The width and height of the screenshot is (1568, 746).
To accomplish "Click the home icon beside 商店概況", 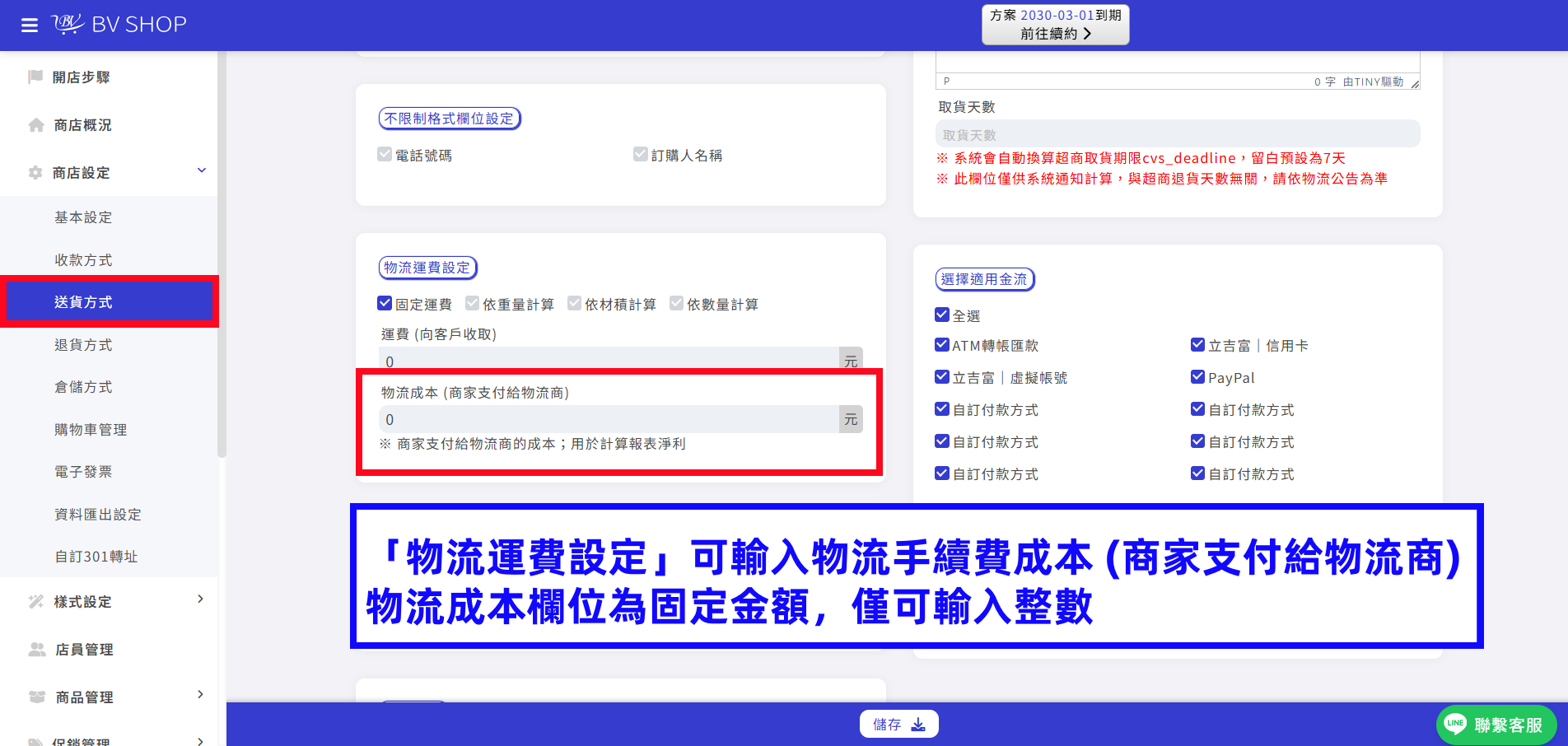I will click(x=36, y=125).
